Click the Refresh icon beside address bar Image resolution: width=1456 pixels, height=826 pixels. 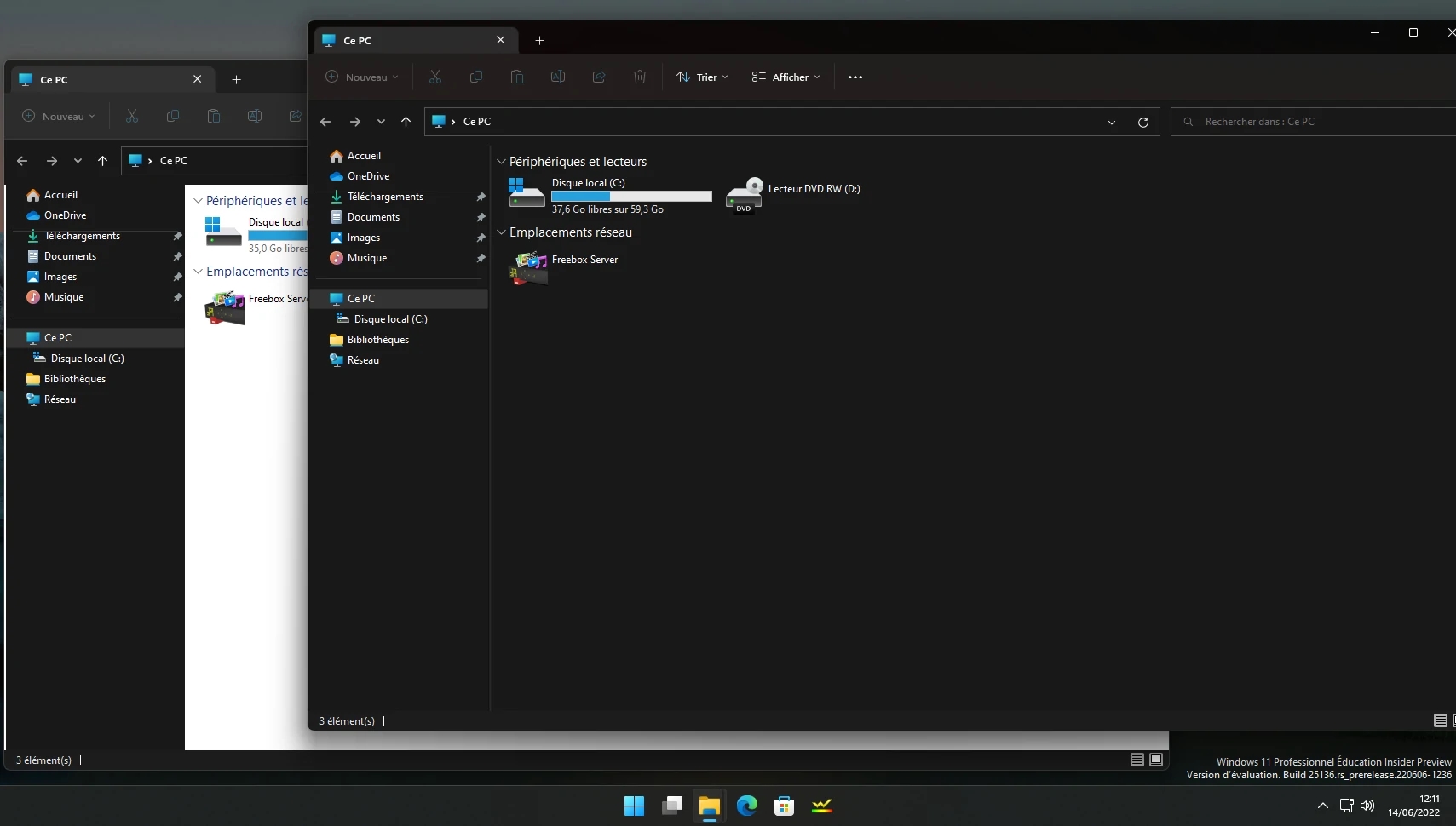point(1143,122)
